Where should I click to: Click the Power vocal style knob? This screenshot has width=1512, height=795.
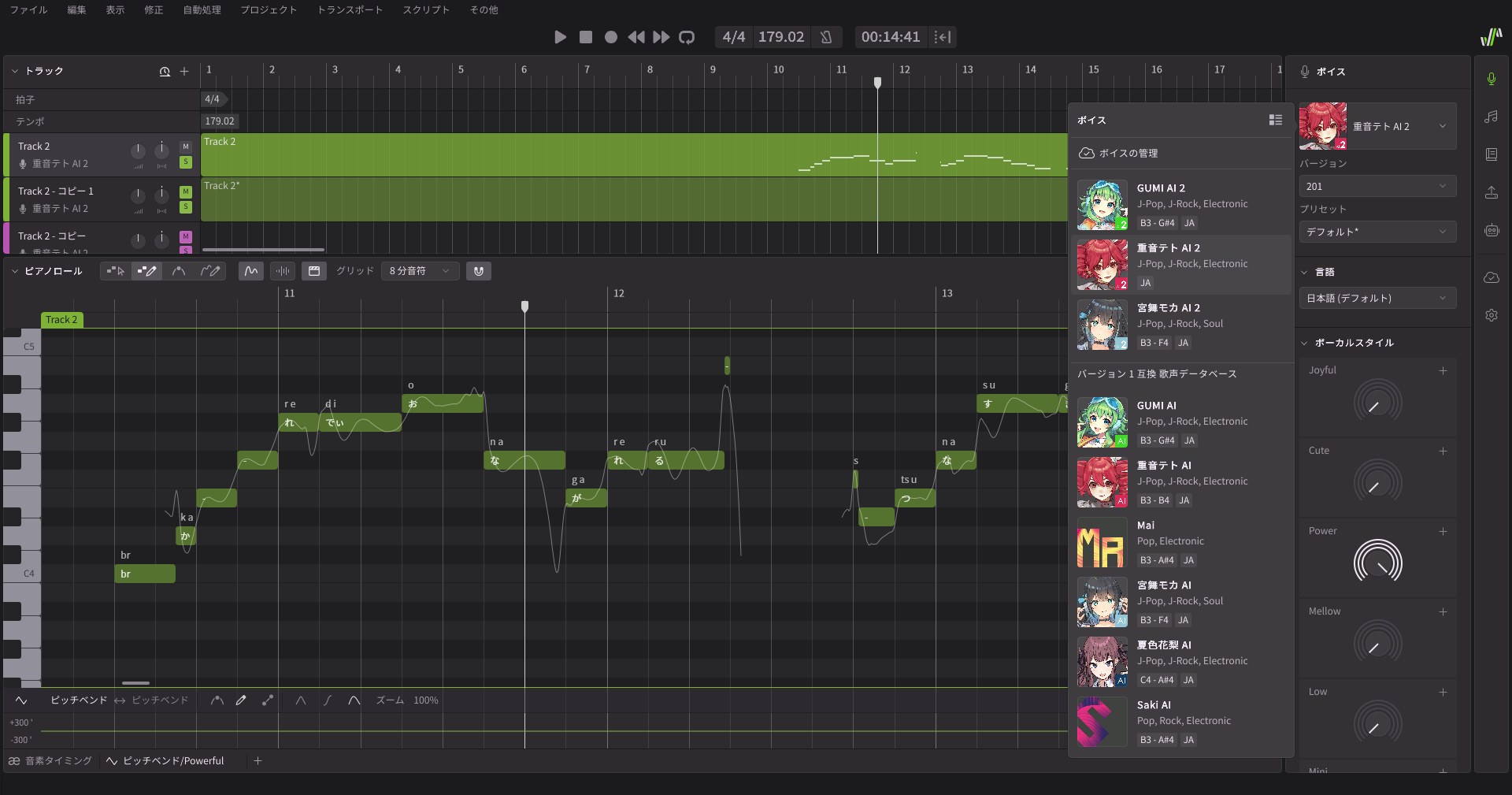(1377, 563)
